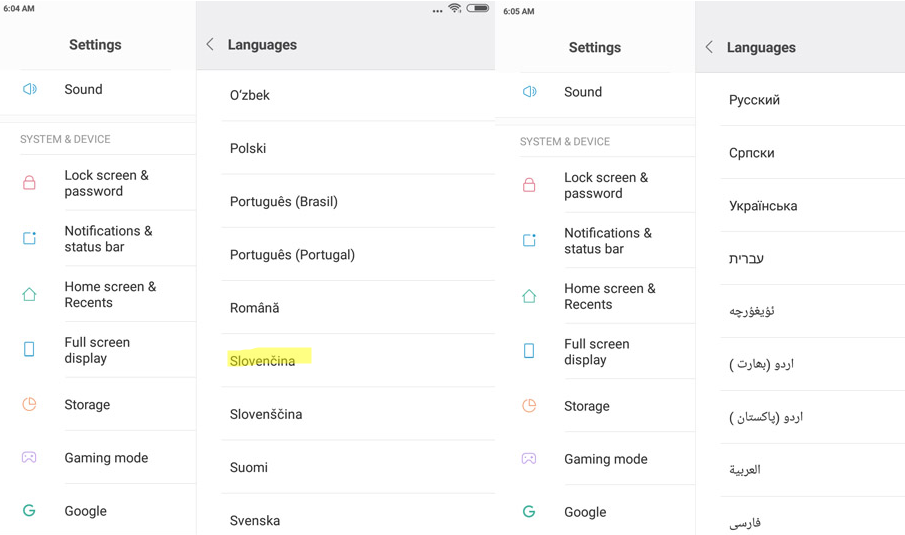Click the three-dot status bar indicator

click(437, 11)
